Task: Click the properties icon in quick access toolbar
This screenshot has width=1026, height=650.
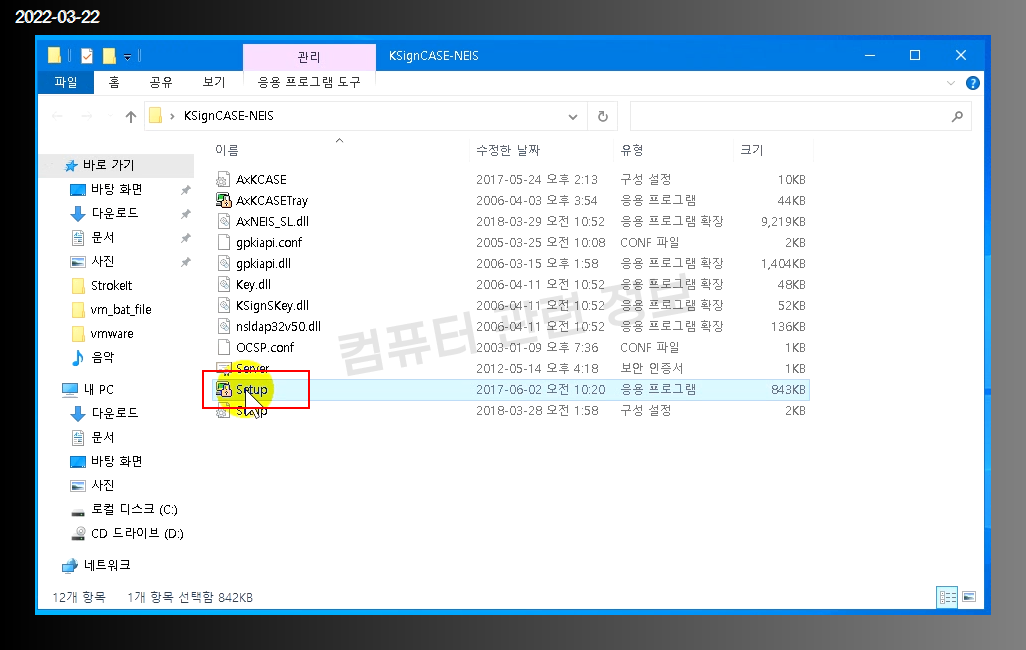Action: (86, 56)
